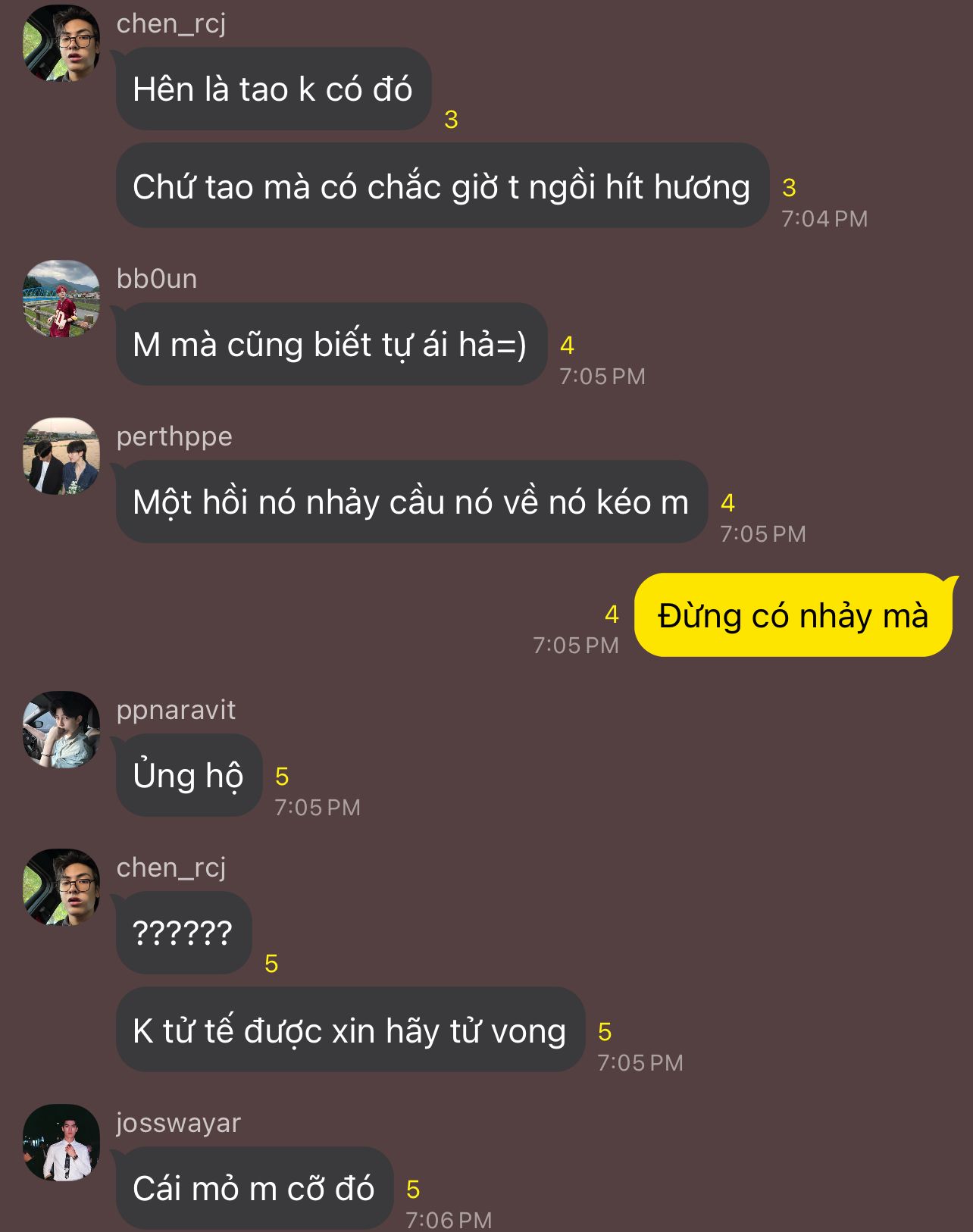This screenshot has height=1232, width=973.
Task: Select the "Cái mỏ m cỡ đó" message
Action: pos(255,1188)
